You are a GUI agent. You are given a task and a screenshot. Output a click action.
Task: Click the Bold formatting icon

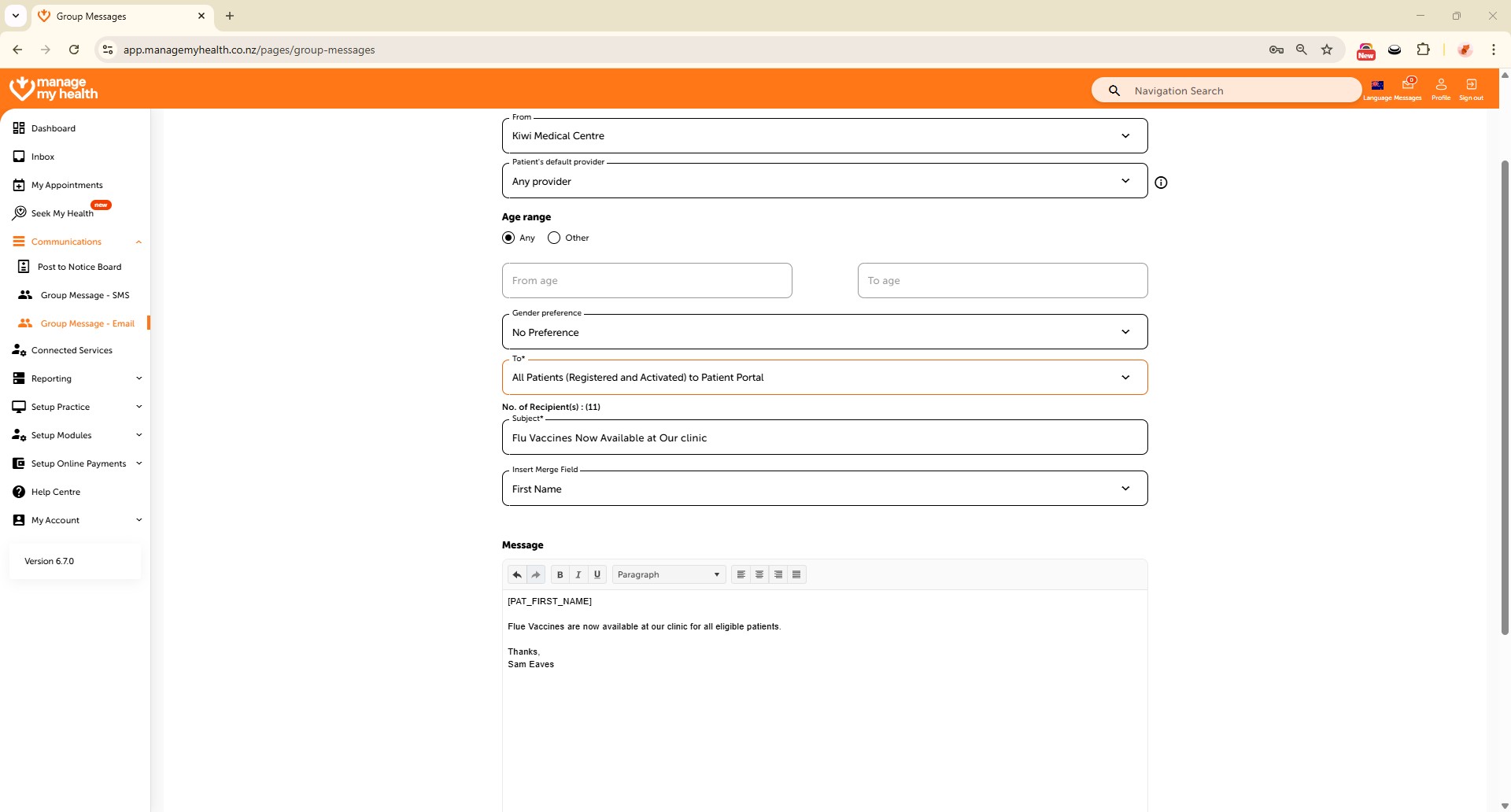pyautogui.click(x=560, y=574)
